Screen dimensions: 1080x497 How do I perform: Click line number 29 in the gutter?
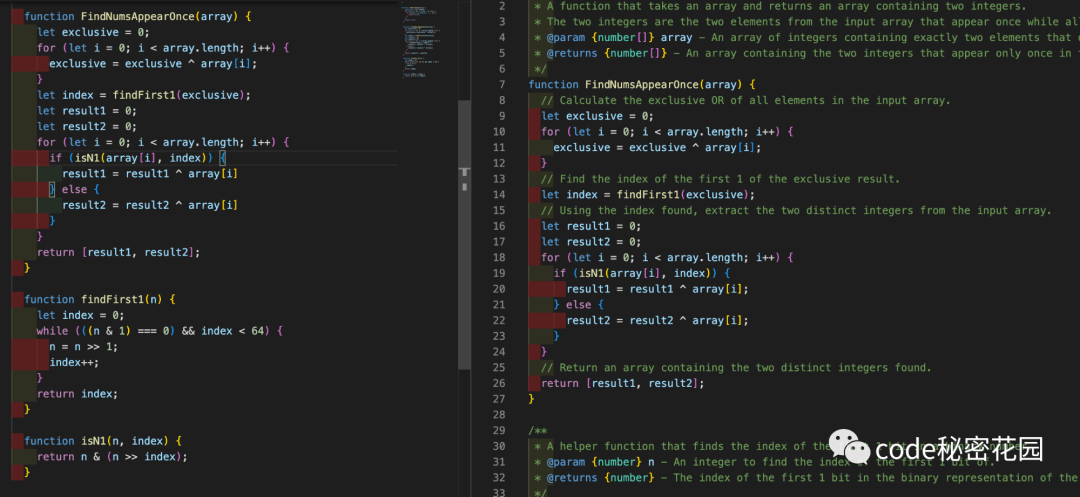click(499, 431)
